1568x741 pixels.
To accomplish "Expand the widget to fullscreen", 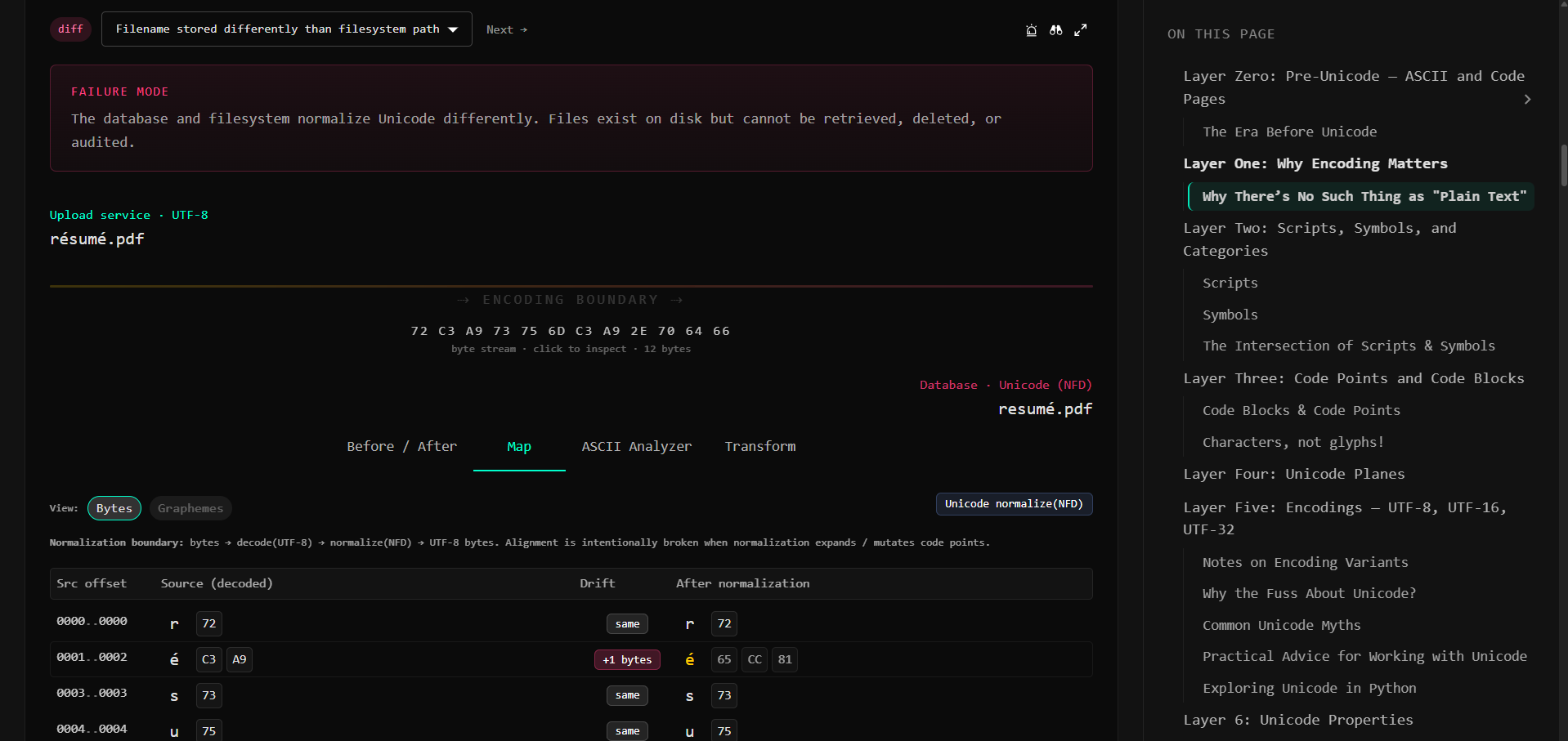I will coord(1080,30).
